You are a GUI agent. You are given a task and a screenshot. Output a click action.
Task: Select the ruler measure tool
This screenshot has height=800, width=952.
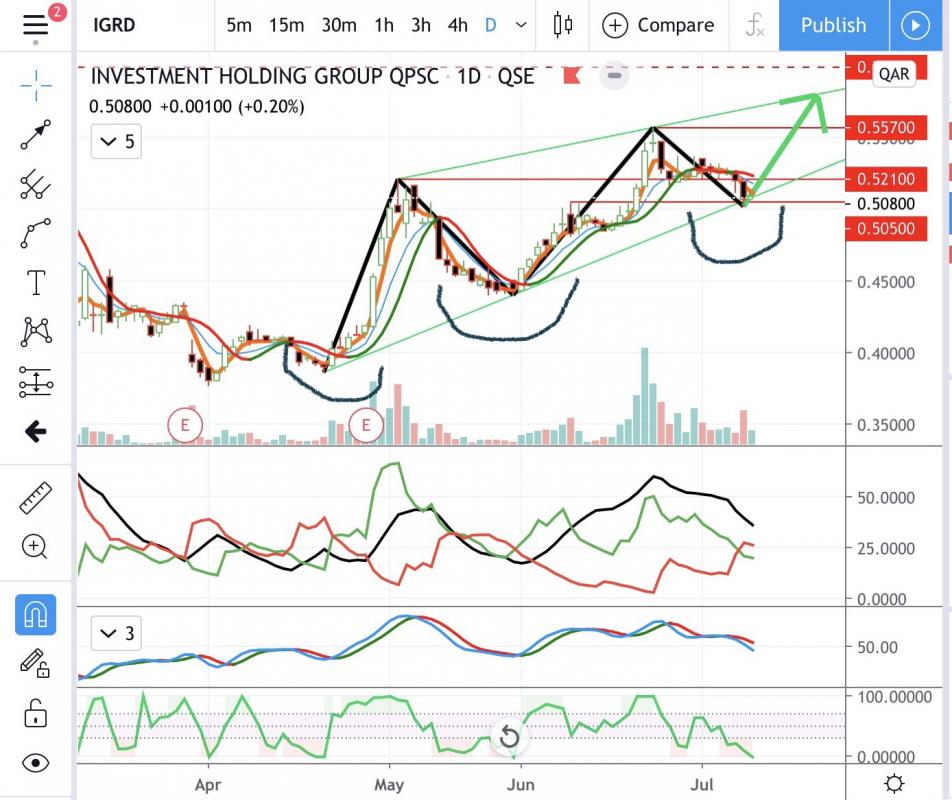click(36, 497)
